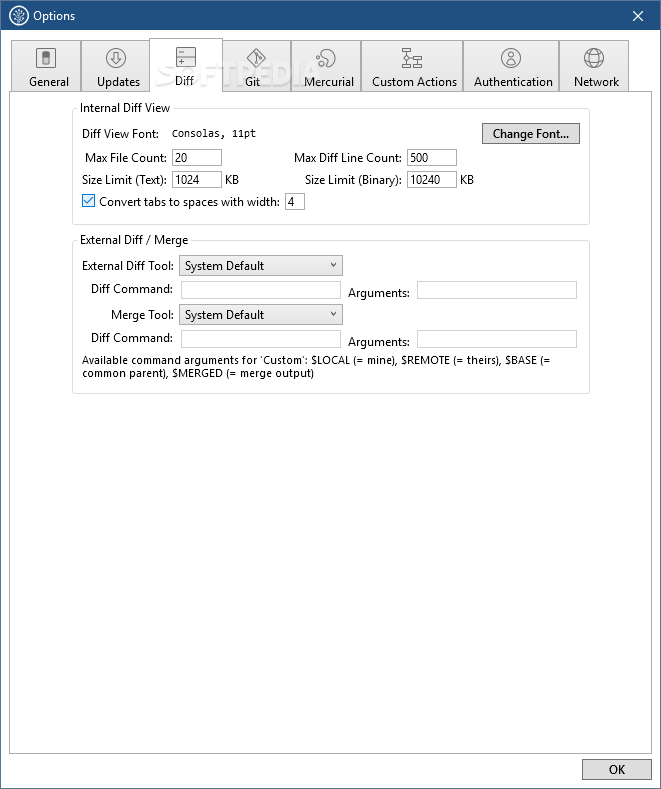Image resolution: width=661 pixels, height=789 pixels.
Task: Open the General tab icon
Action: tap(46, 58)
